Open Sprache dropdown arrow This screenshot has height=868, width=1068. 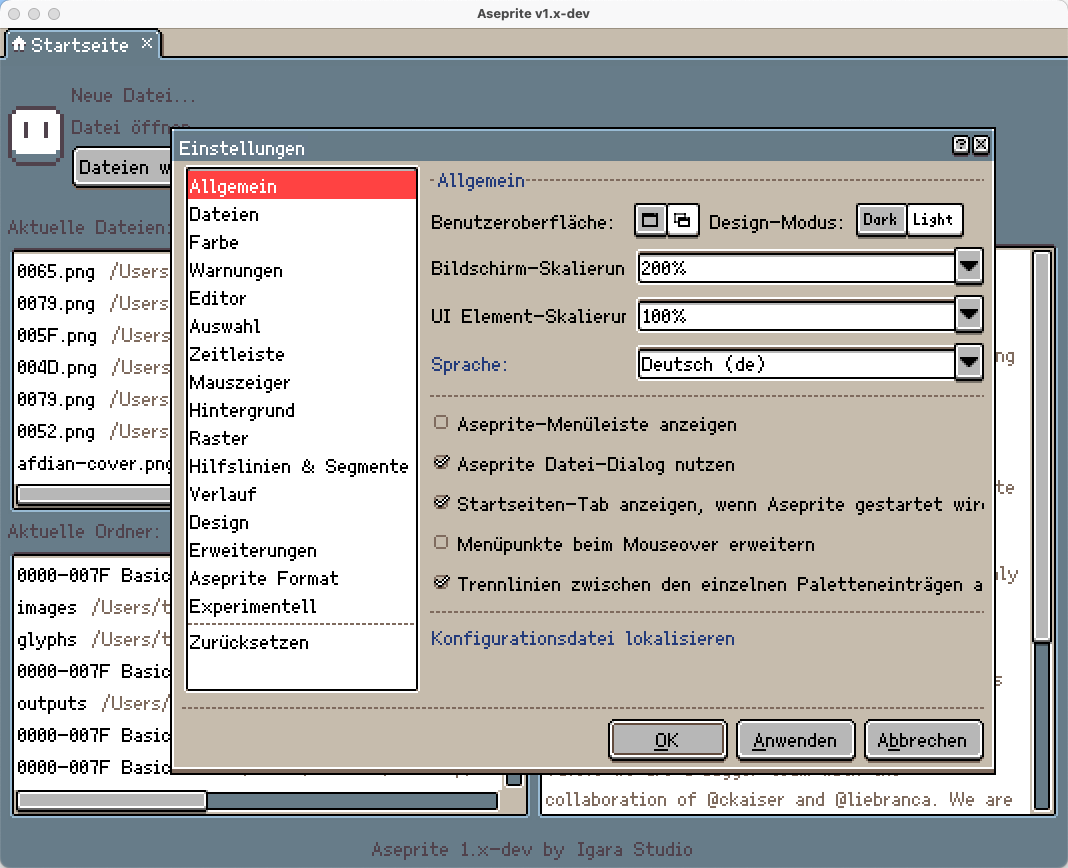click(x=969, y=362)
